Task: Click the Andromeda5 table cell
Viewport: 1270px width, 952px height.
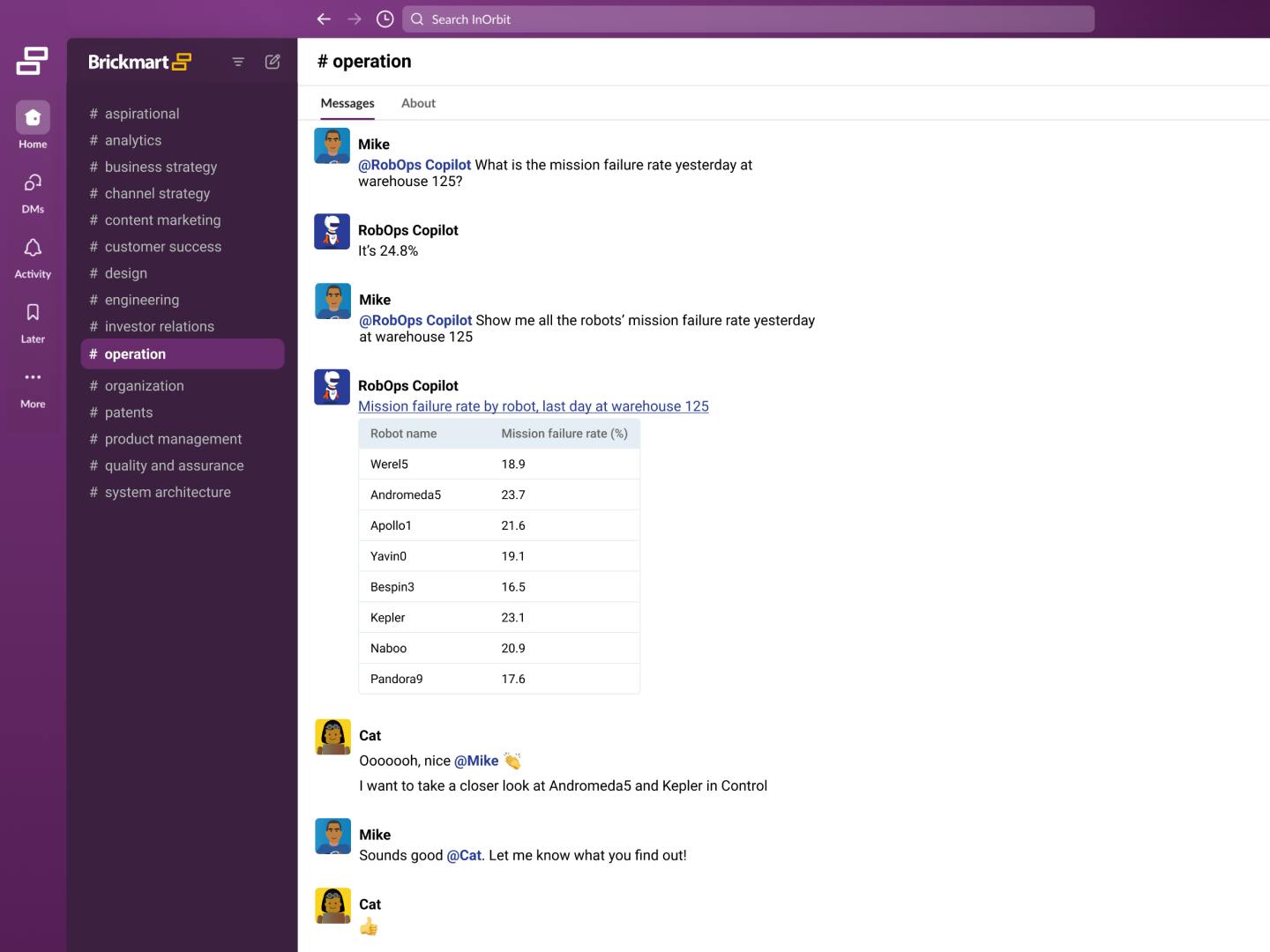Action: click(406, 495)
